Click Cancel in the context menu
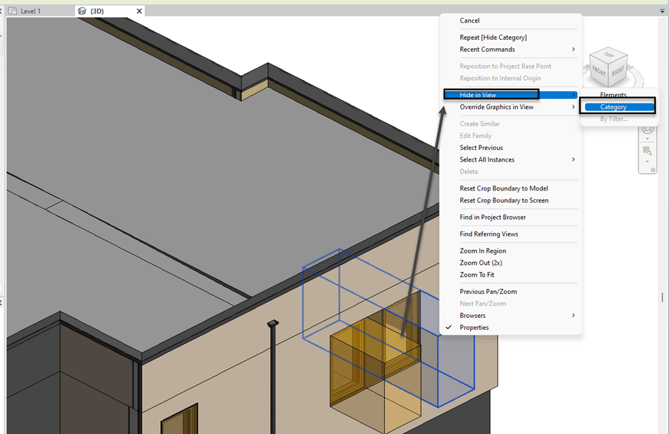Screen dimensions: 670x434 [x=470, y=21]
